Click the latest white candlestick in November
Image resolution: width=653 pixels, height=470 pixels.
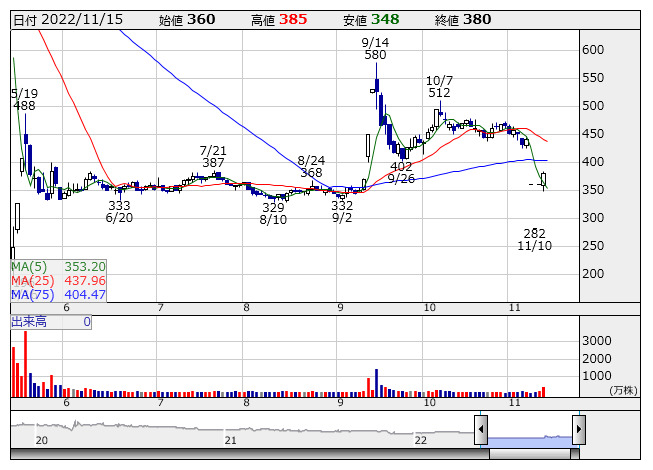(x=543, y=180)
